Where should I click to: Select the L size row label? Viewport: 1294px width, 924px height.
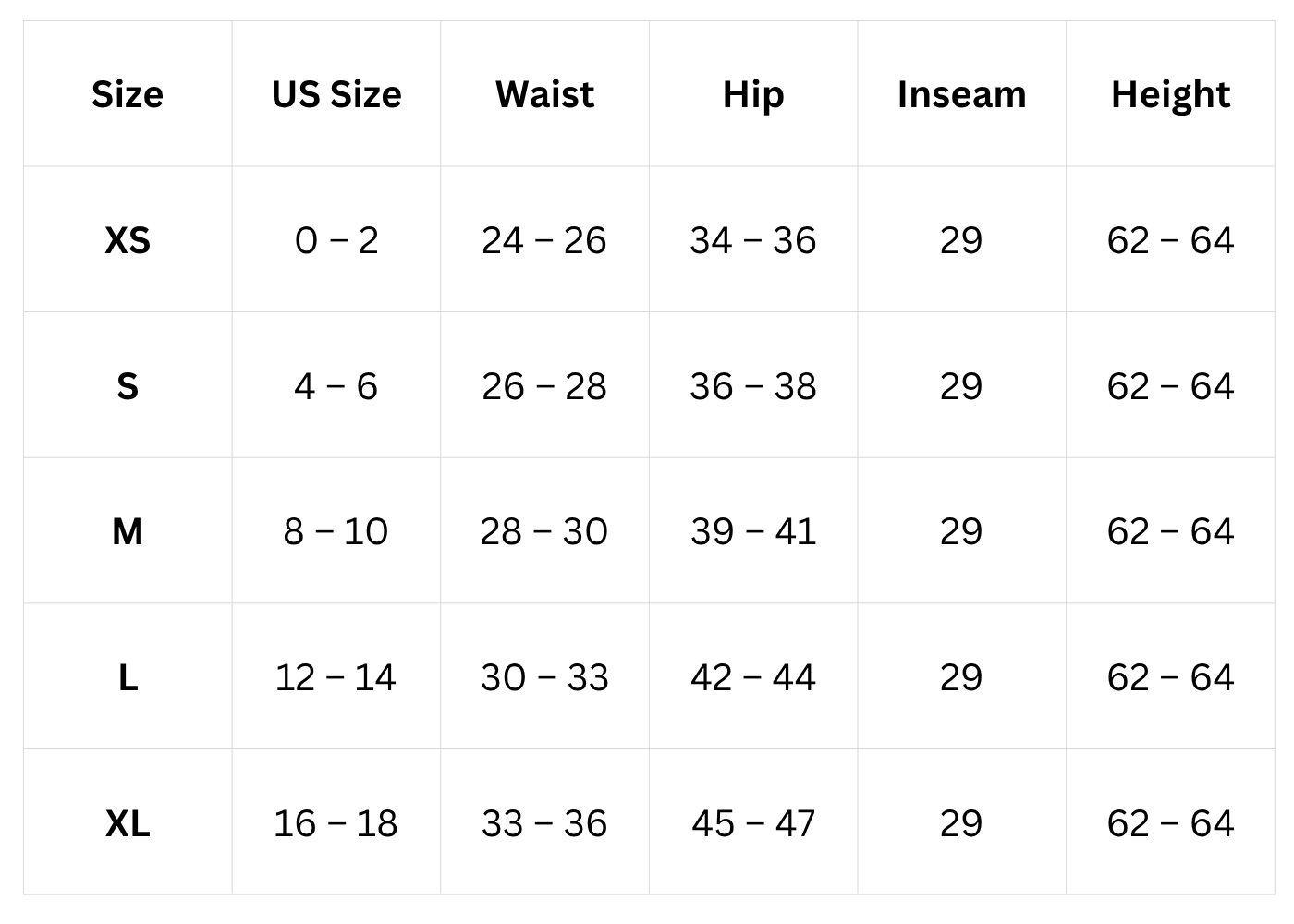[x=128, y=677]
